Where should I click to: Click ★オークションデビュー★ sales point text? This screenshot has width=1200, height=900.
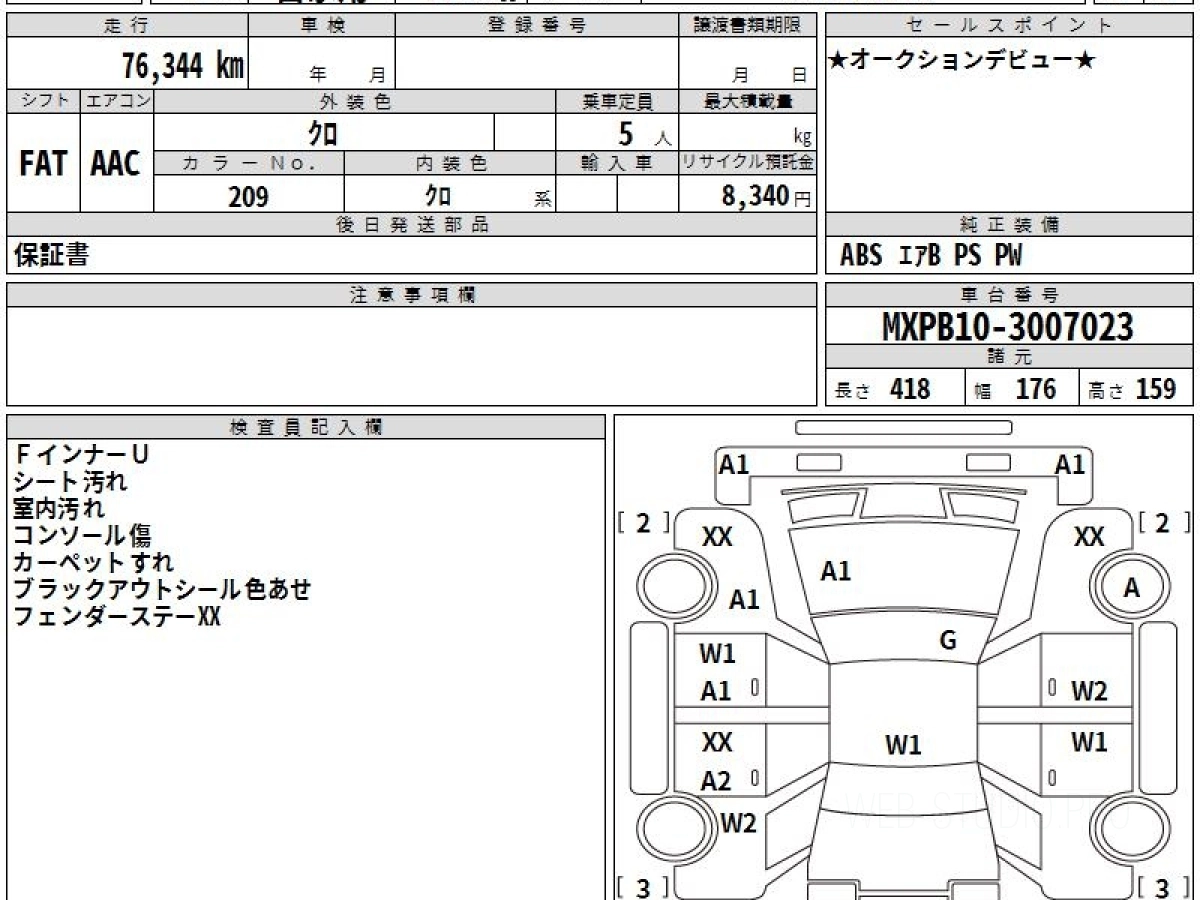[963, 60]
